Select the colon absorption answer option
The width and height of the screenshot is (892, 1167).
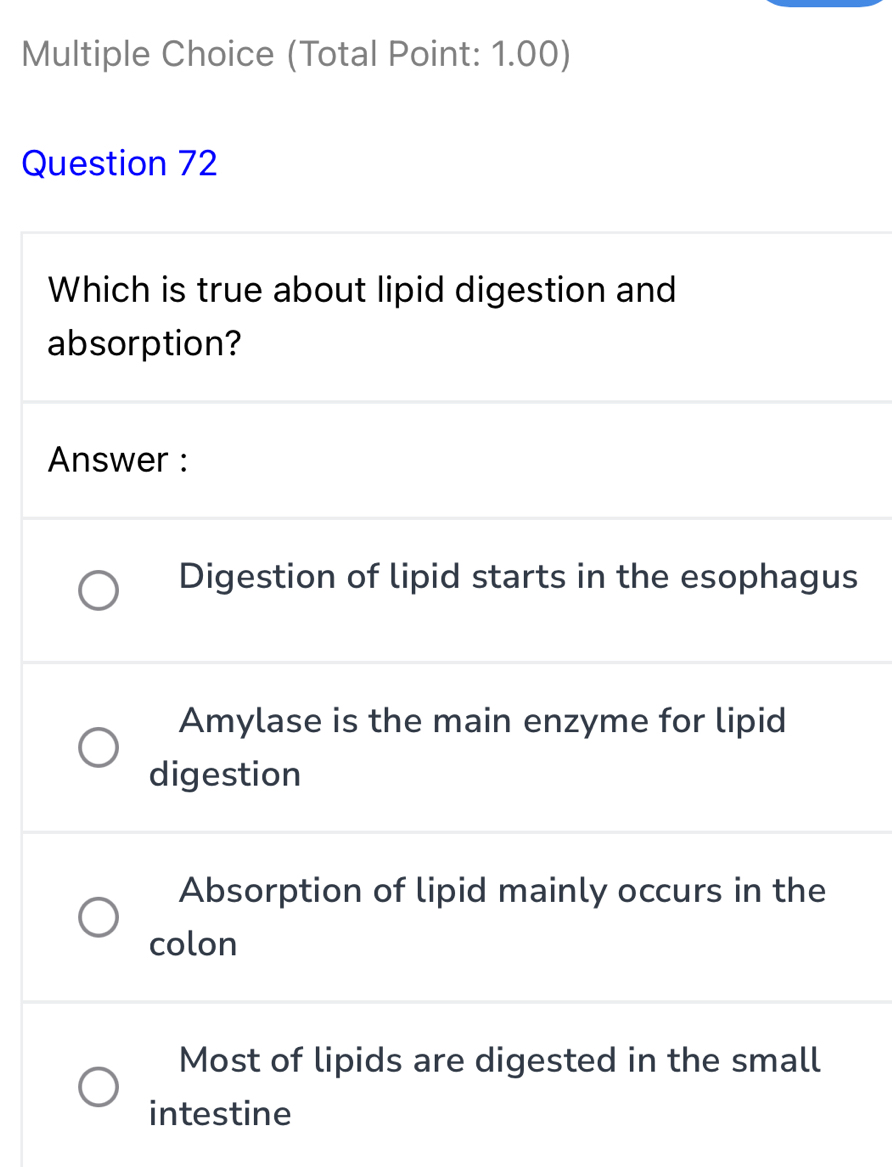(x=98, y=917)
